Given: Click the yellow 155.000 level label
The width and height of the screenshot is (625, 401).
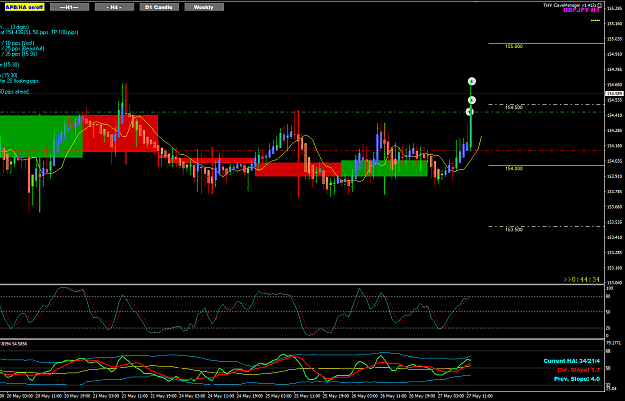Looking at the screenshot, I should [514, 47].
